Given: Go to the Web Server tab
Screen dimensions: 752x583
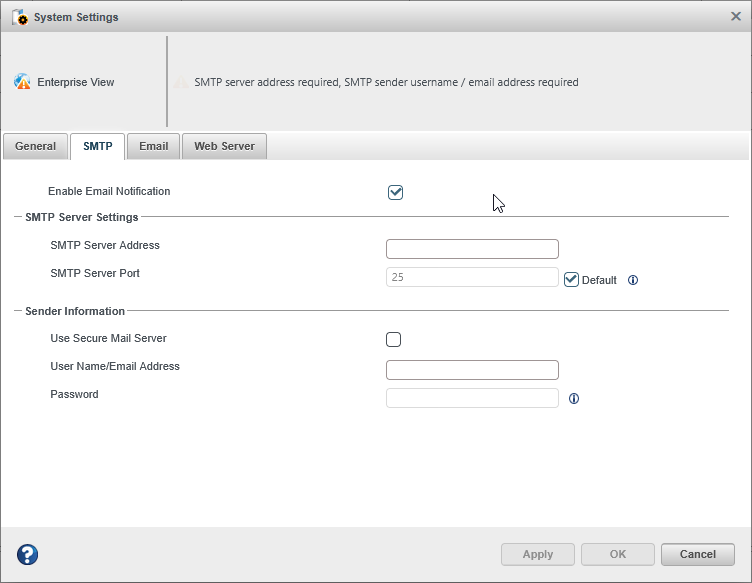Looking at the screenshot, I should (x=224, y=146).
